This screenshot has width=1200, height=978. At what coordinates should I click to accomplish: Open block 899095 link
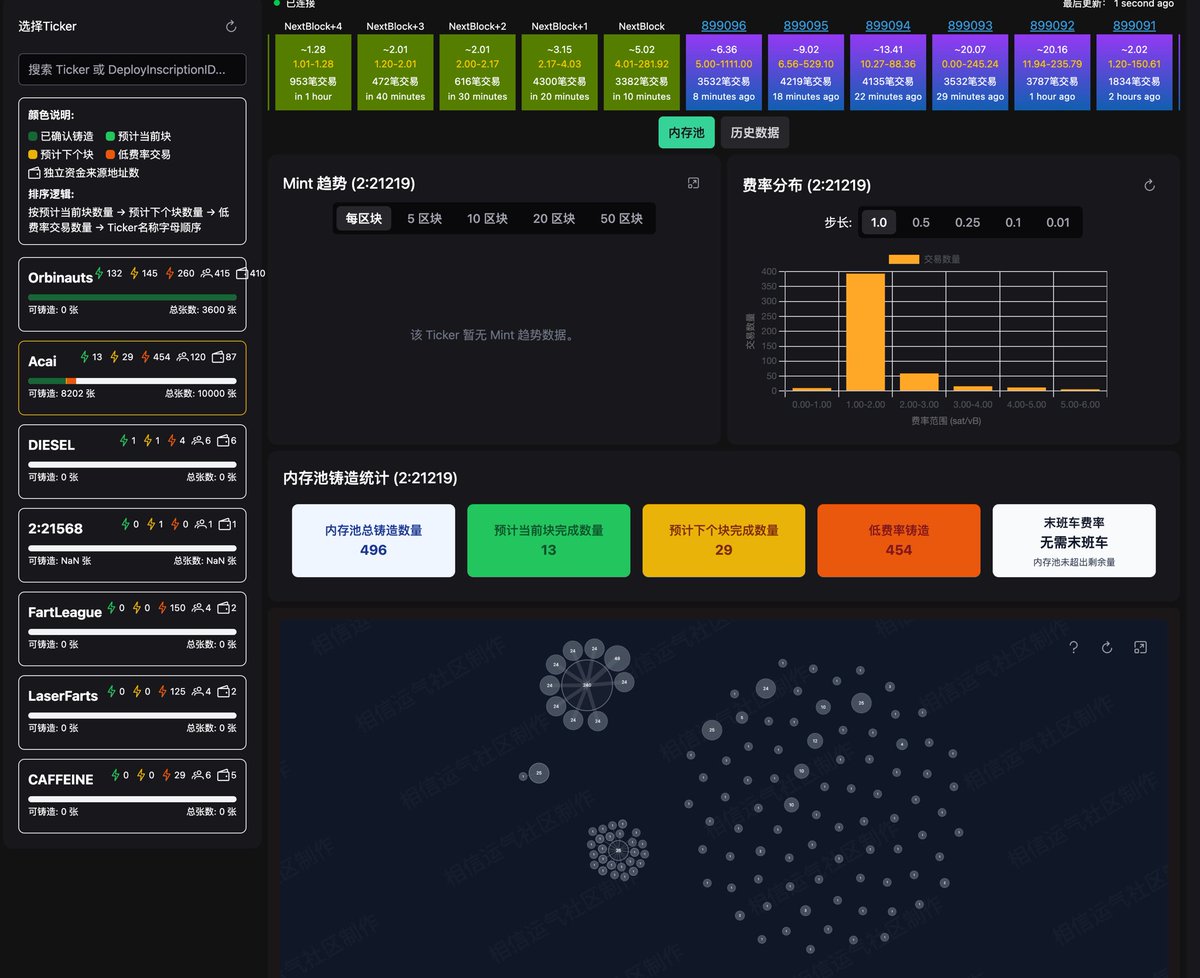coord(806,26)
